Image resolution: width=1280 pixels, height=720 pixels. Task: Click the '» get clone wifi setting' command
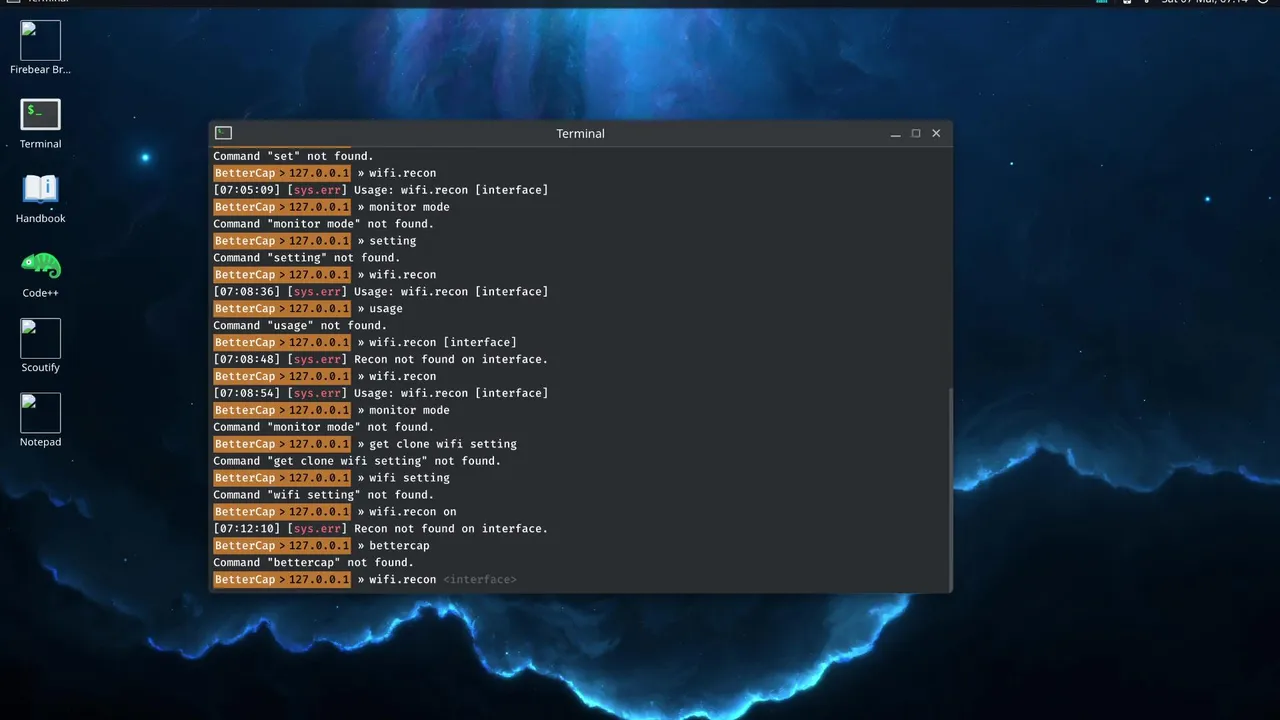click(x=365, y=445)
